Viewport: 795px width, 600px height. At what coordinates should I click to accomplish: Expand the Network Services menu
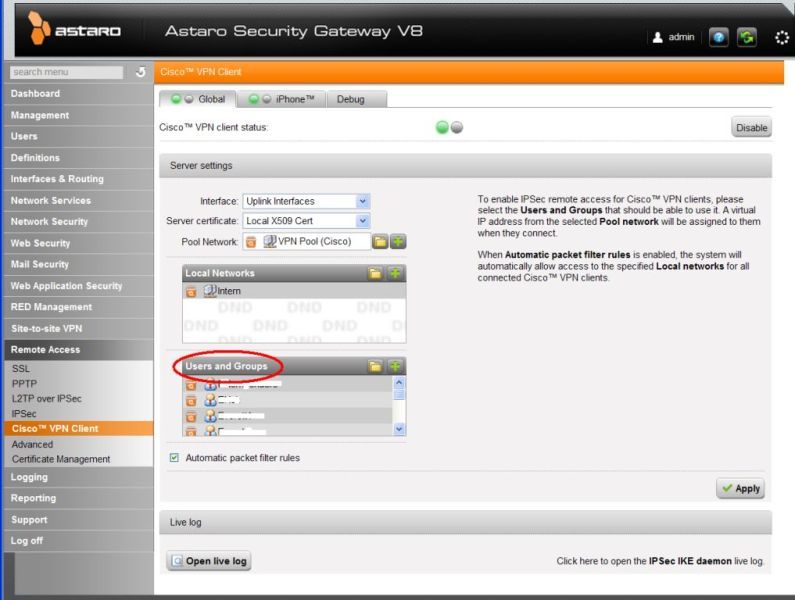coord(79,200)
